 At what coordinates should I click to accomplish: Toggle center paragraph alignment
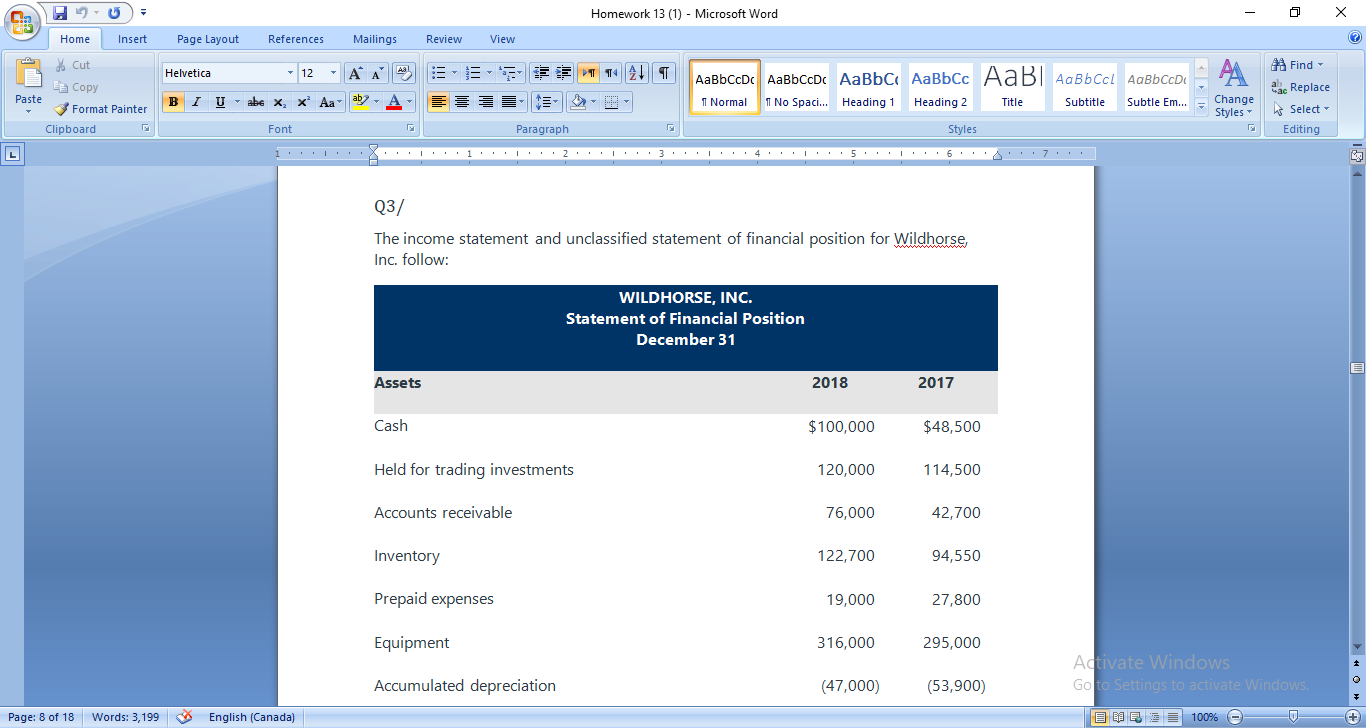[x=461, y=101]
